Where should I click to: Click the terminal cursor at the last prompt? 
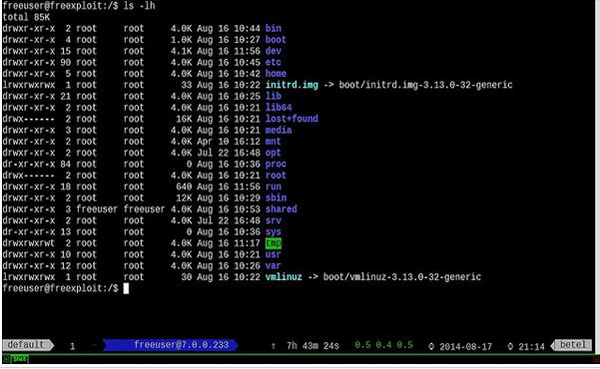coord(126,288)
